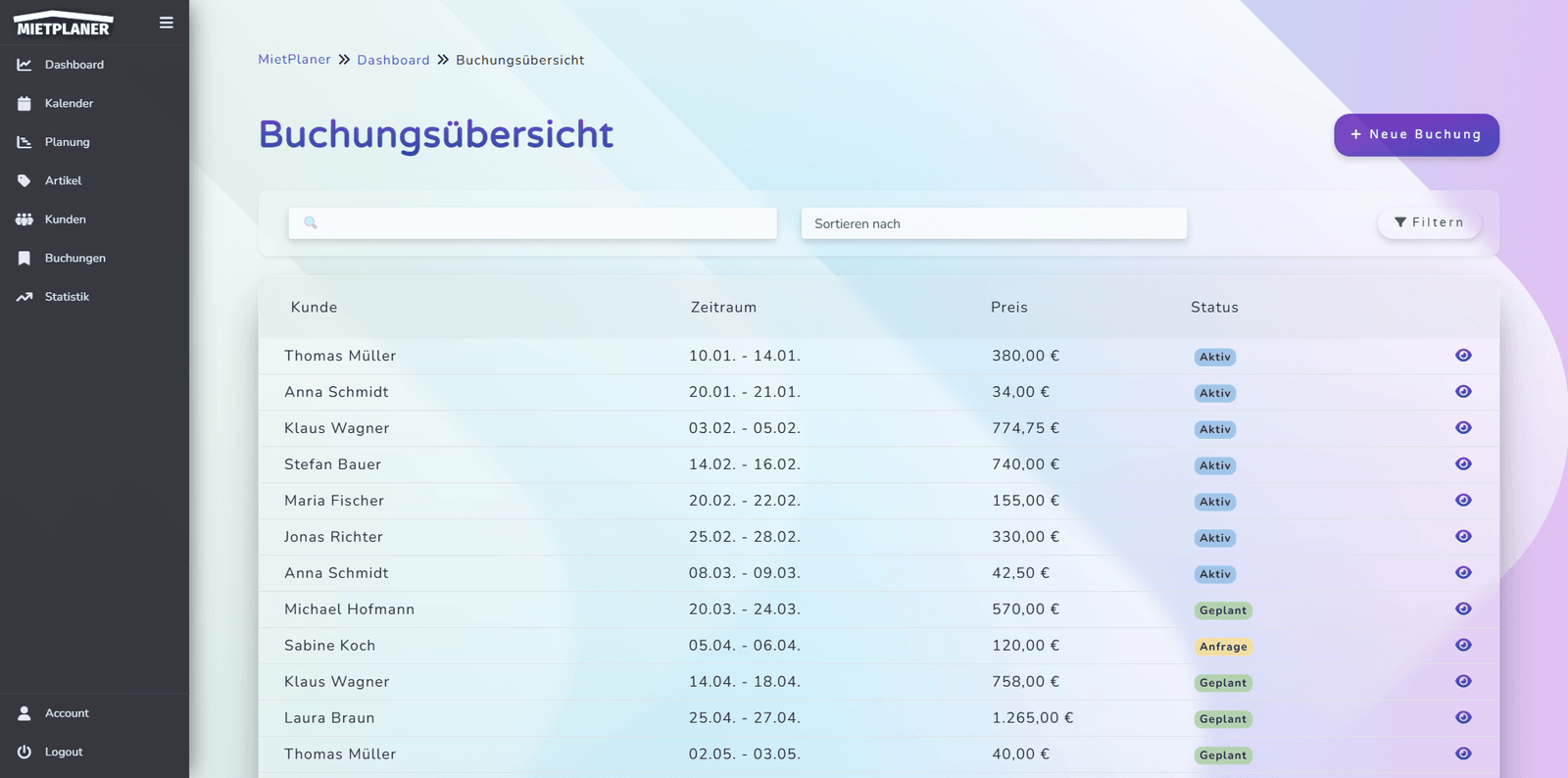This screenshot has height=778, width=1568.
Task: View Stefan Bauer's booking details
Action: (x=1463, y=464)
